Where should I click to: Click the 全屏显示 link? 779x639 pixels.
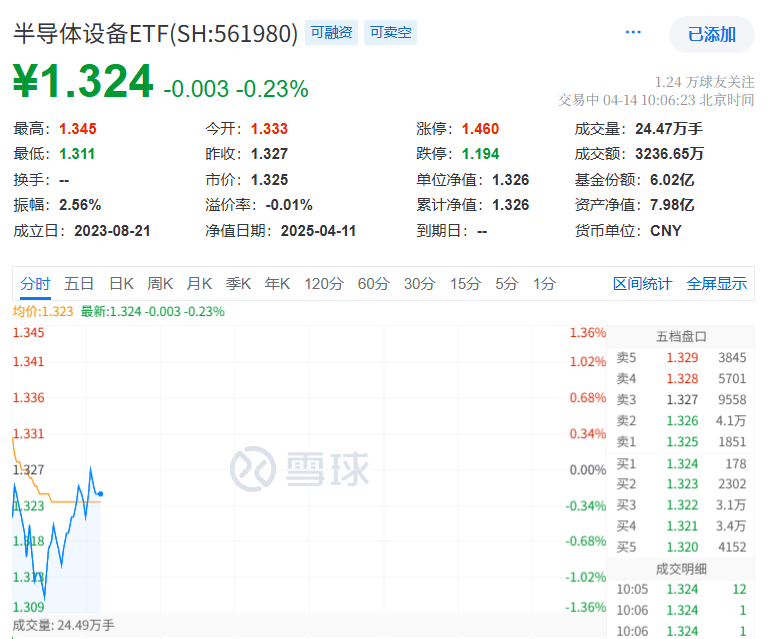716,284
